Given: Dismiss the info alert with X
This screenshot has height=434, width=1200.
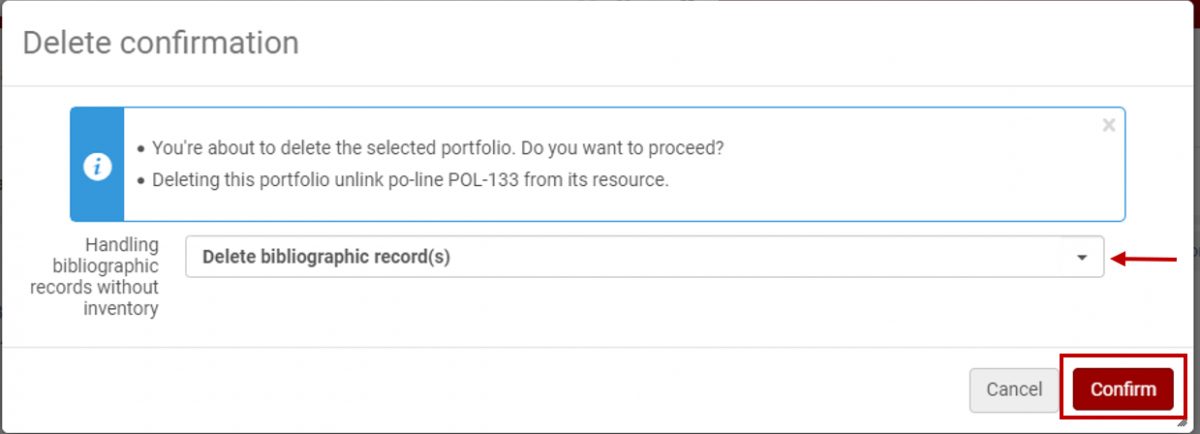Looking at the screenshot, I should [1108, 126].
